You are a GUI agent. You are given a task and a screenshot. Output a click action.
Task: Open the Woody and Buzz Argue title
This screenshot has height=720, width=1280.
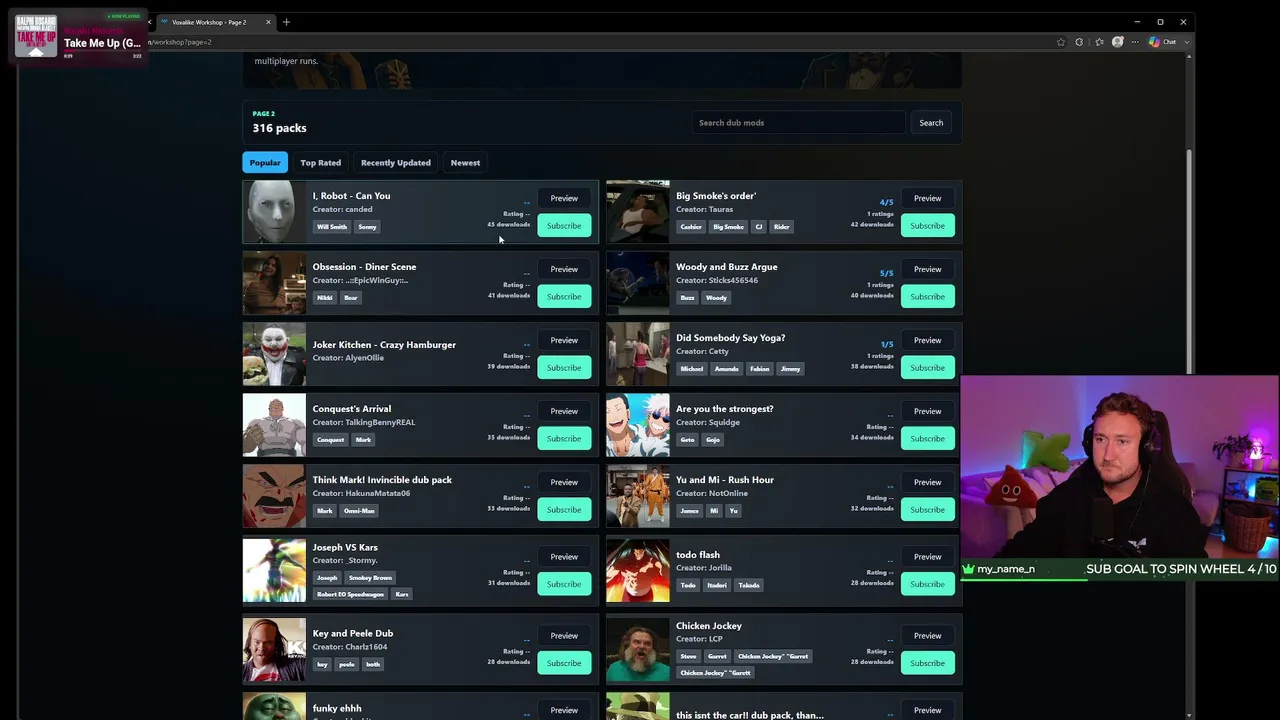pos(727,267)
